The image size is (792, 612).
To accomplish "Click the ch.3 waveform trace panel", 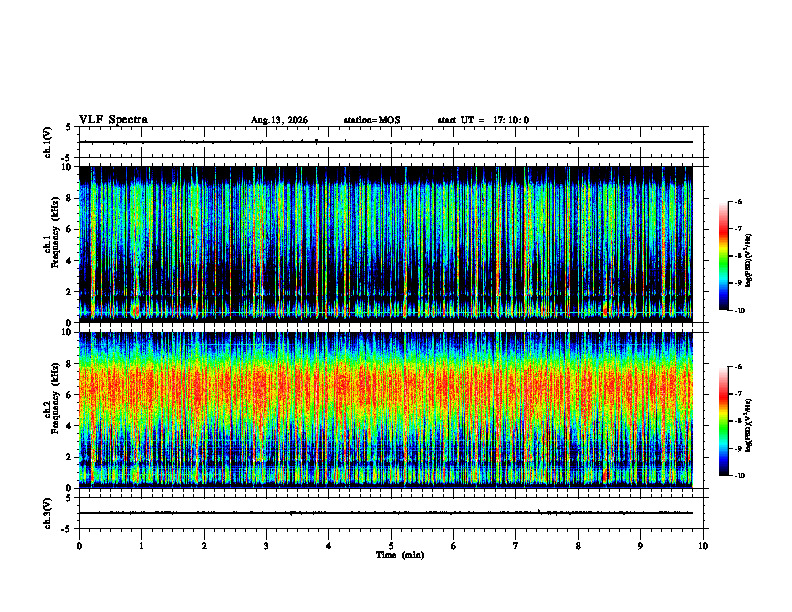I will point(391,513).
